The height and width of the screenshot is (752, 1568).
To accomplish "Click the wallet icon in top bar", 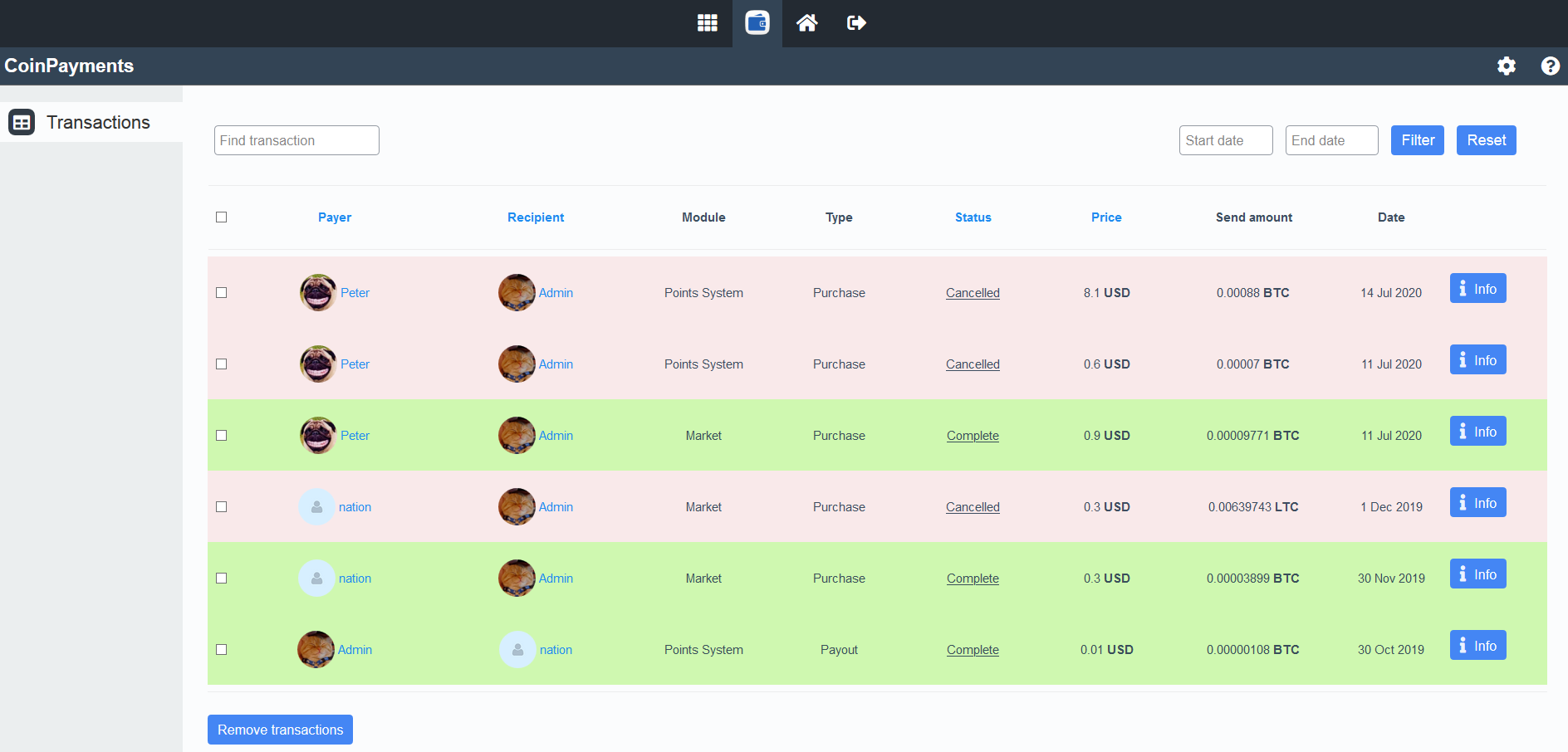I will (x=757, y=23).
